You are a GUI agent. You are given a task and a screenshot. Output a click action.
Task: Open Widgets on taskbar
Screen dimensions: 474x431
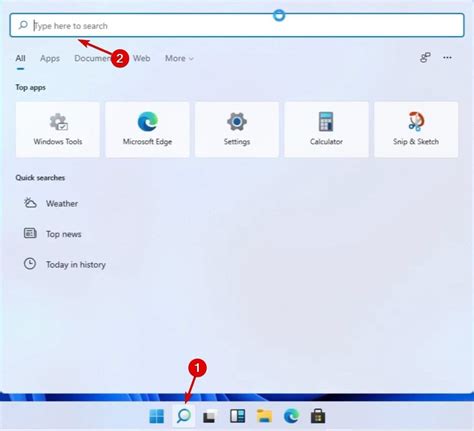[x=237, y=416]
